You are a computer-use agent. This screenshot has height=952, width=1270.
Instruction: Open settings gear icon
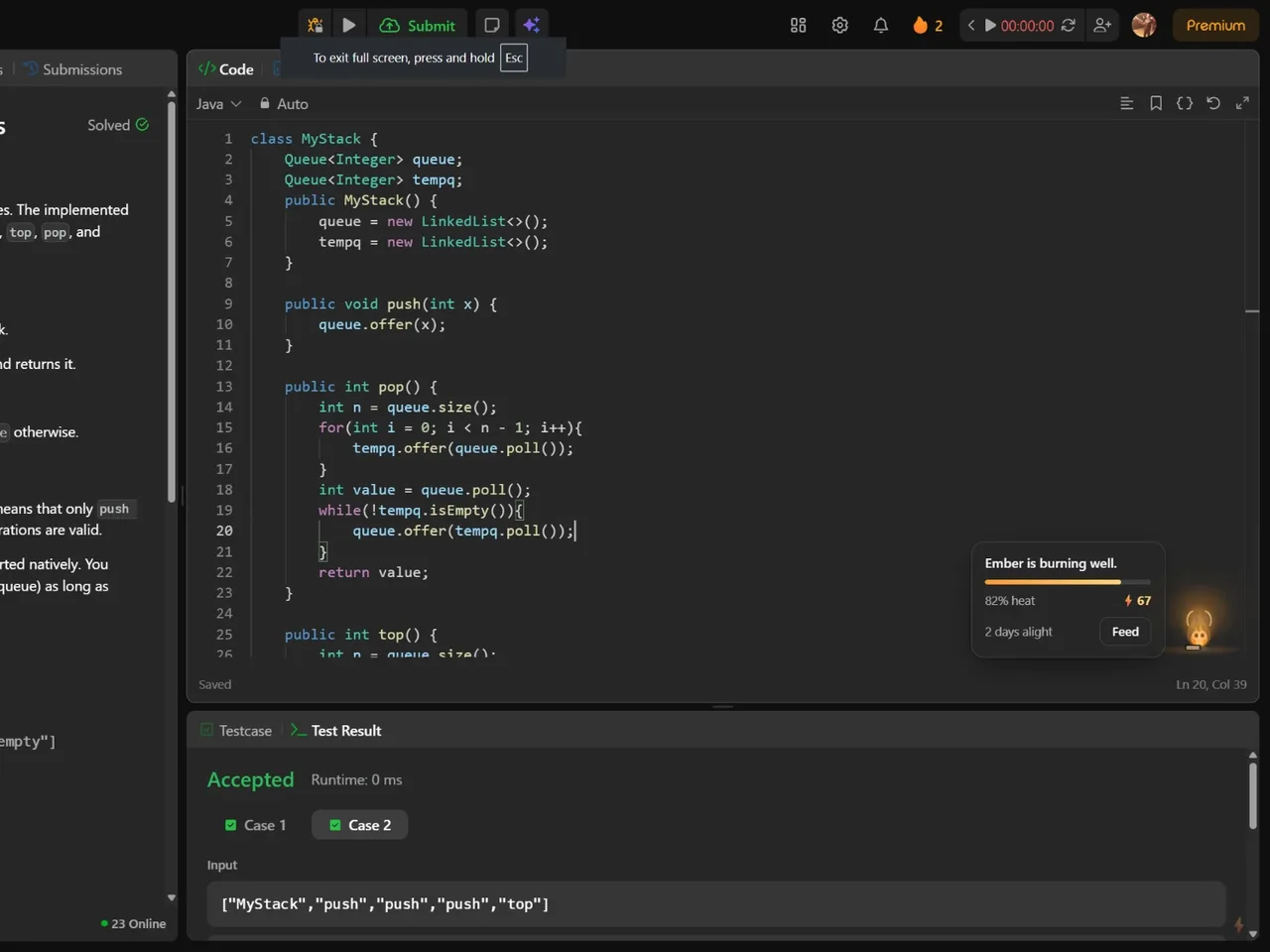[839, 25]
